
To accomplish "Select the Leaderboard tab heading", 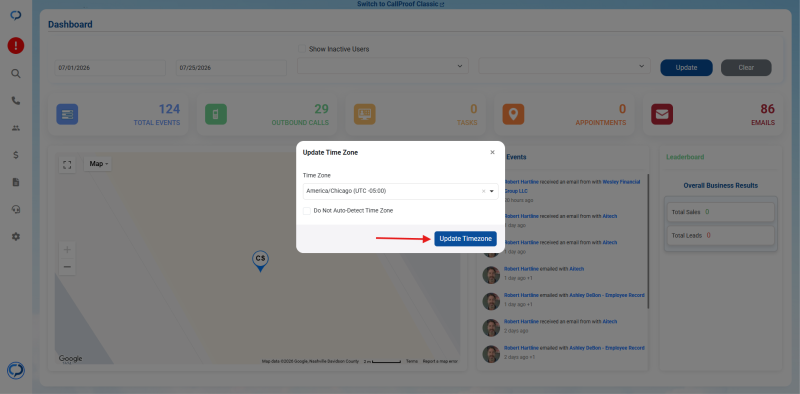I will click(x=685, y=157).
